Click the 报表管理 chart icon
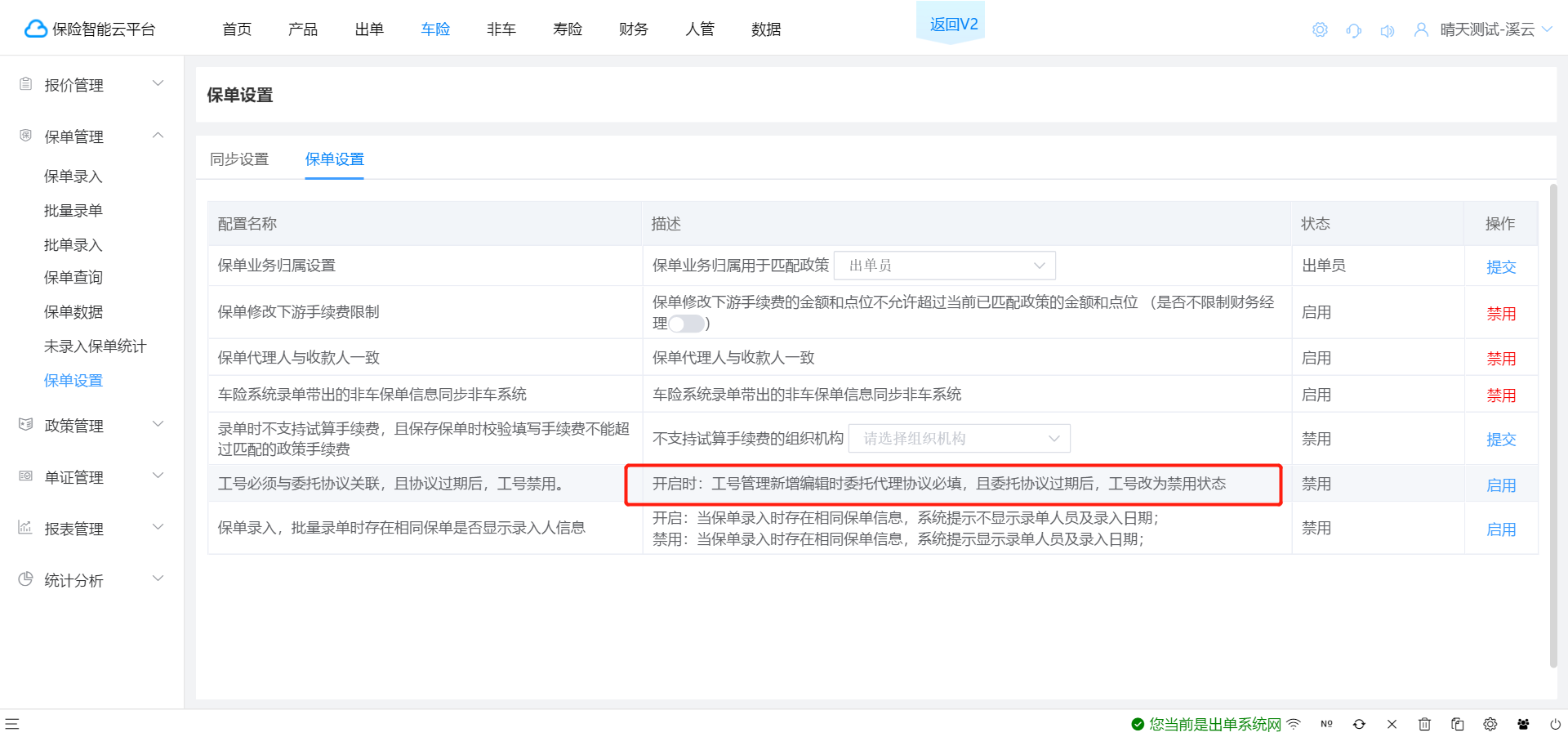Viewport: 1568px width, 737px height. point(26,528)
